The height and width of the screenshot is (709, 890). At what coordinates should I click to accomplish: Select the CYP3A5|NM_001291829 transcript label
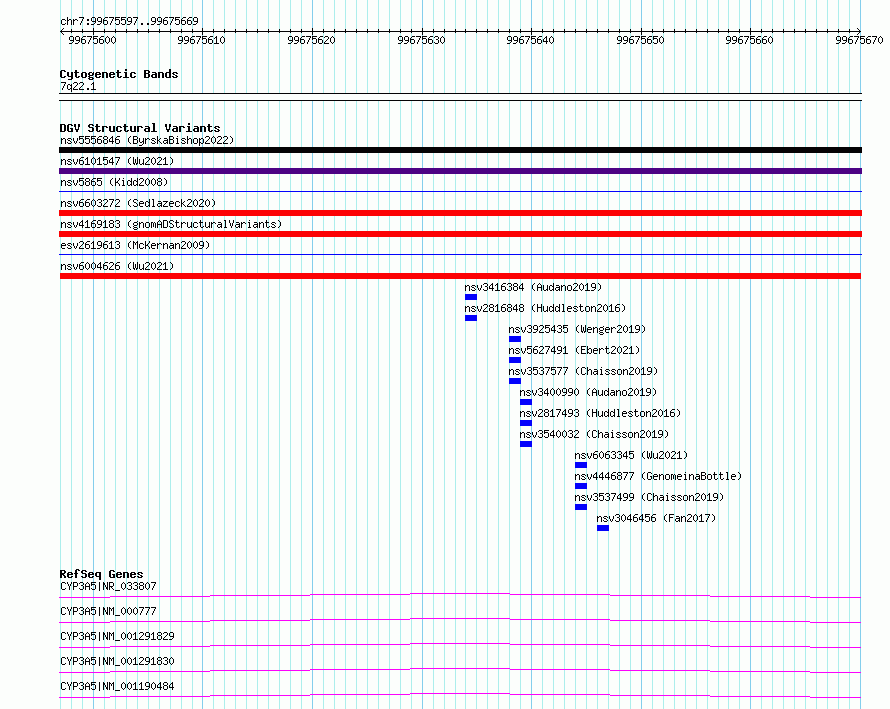pyautogui.click(x=117, y=636)
